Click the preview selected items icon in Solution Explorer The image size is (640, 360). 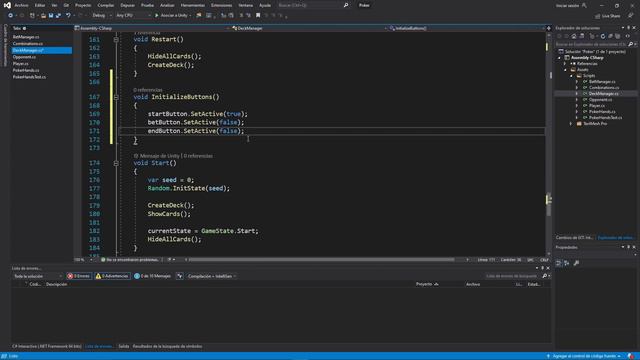point(628,36)
